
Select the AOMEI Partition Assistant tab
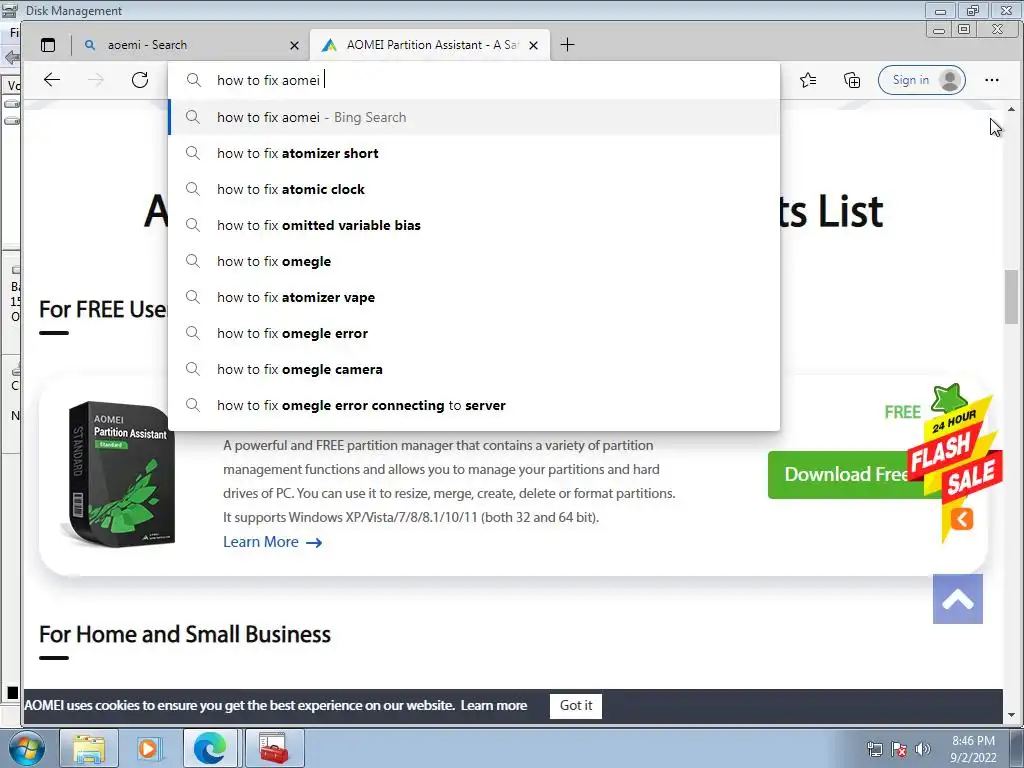pyautogui.click(x=430, y=45)
